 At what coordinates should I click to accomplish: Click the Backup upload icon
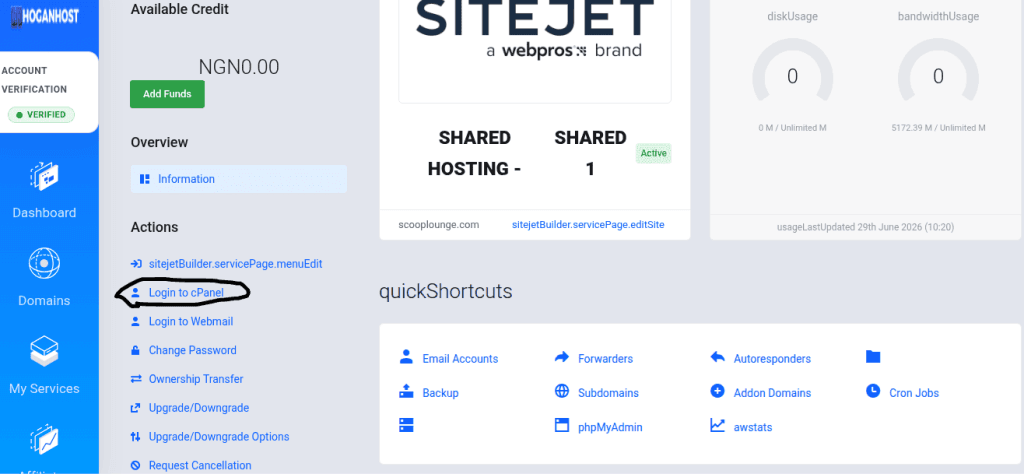point(406,391)
